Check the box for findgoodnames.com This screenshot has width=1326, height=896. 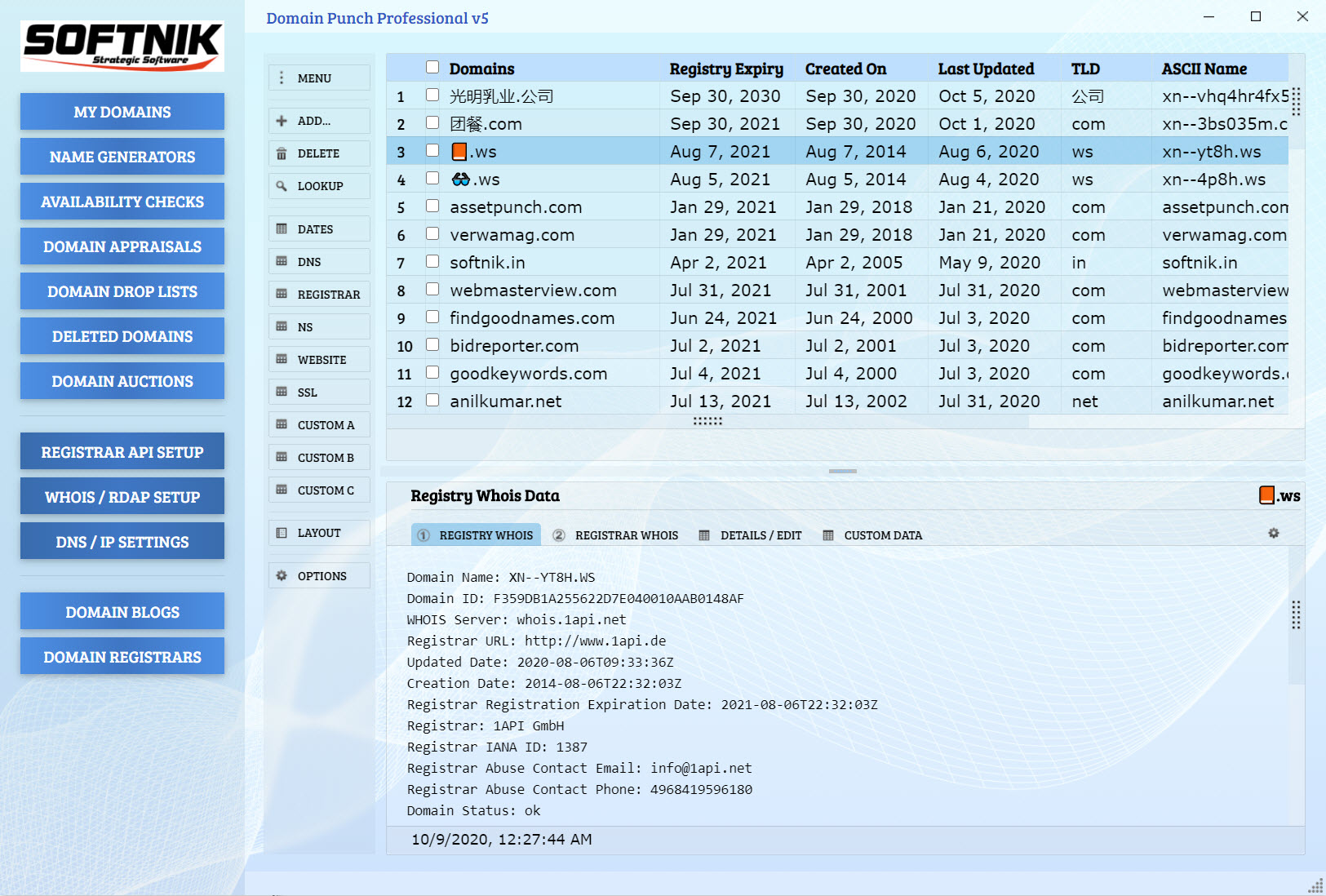tap(432, 317)
